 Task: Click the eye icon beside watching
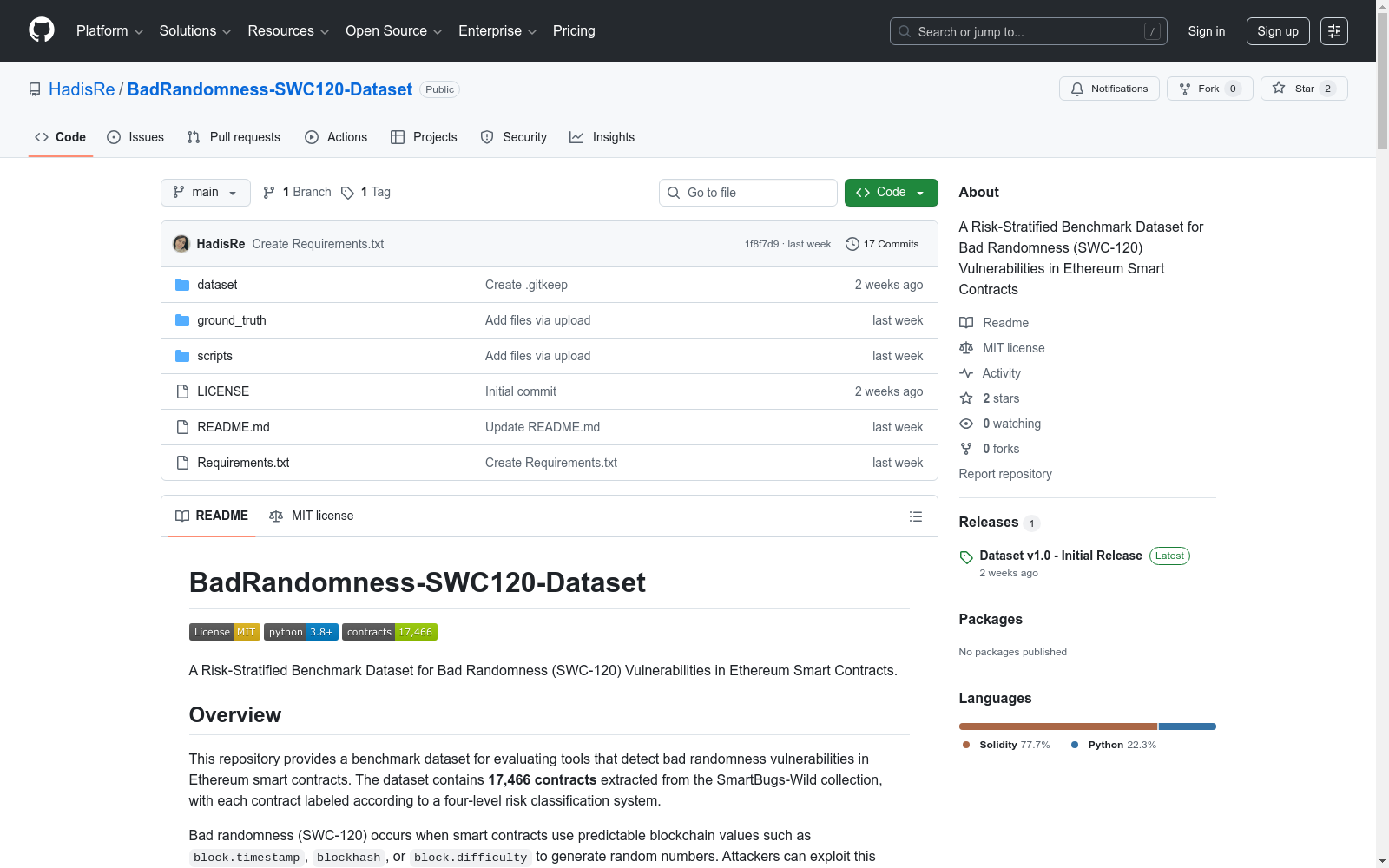[966, 424]
